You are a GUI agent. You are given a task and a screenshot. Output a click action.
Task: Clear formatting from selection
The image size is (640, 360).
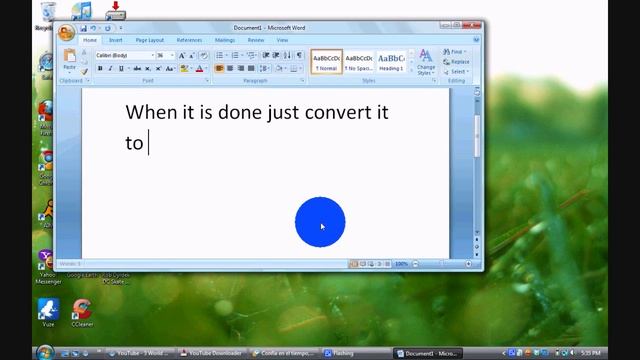[203, 56]
